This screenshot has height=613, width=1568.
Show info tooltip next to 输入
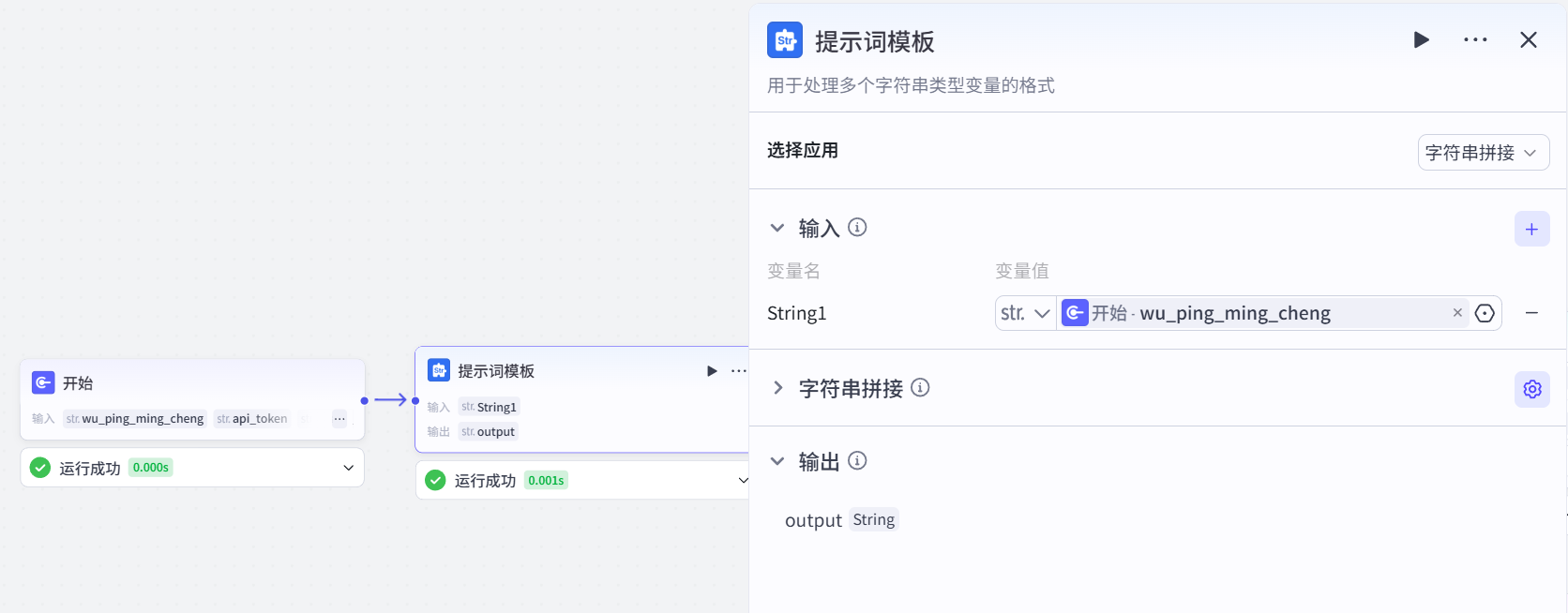[857, 227]
